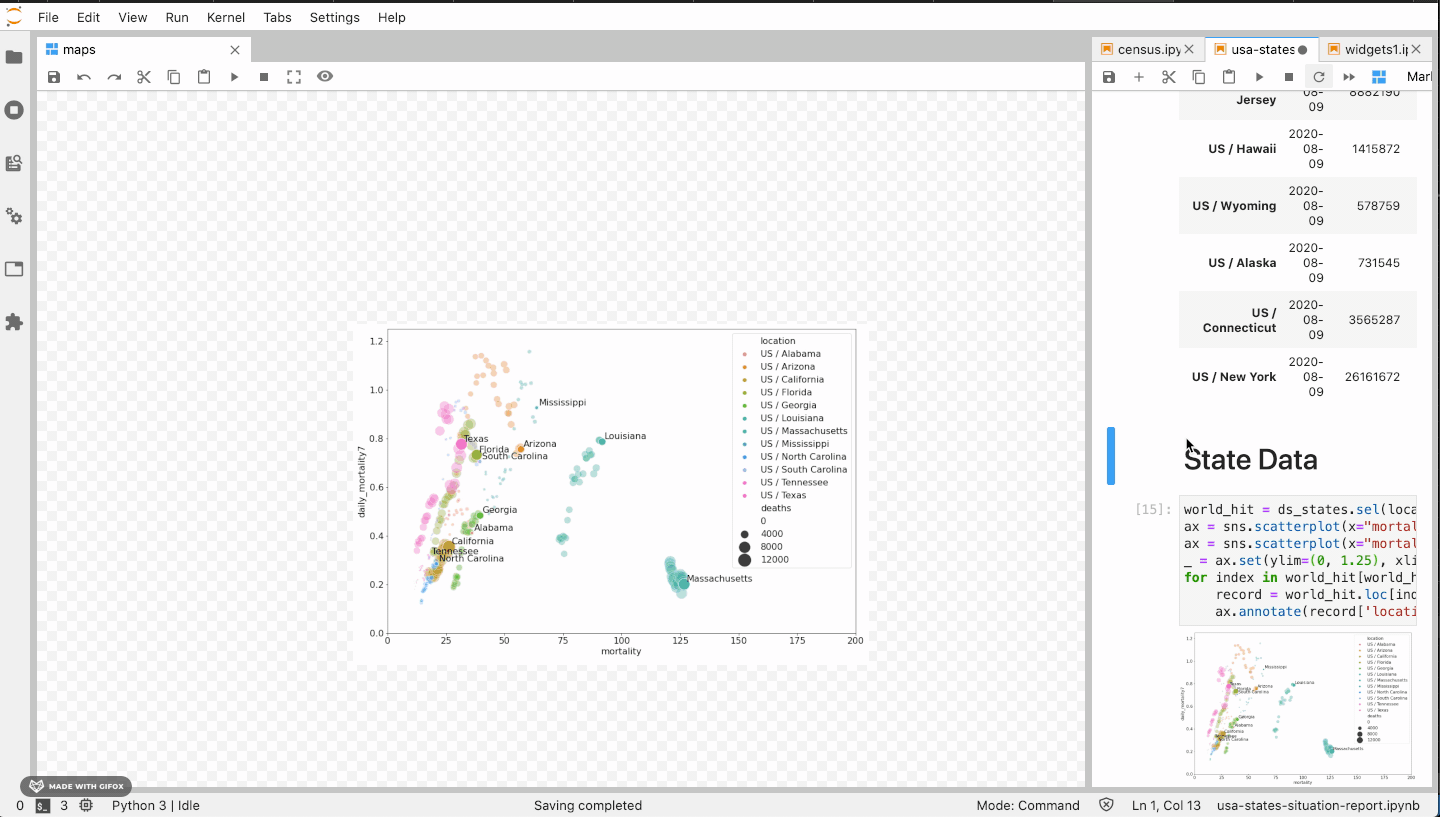
Task: Redo in the maps toolbar
Action: pyautogui.click(x=114, y=77)
